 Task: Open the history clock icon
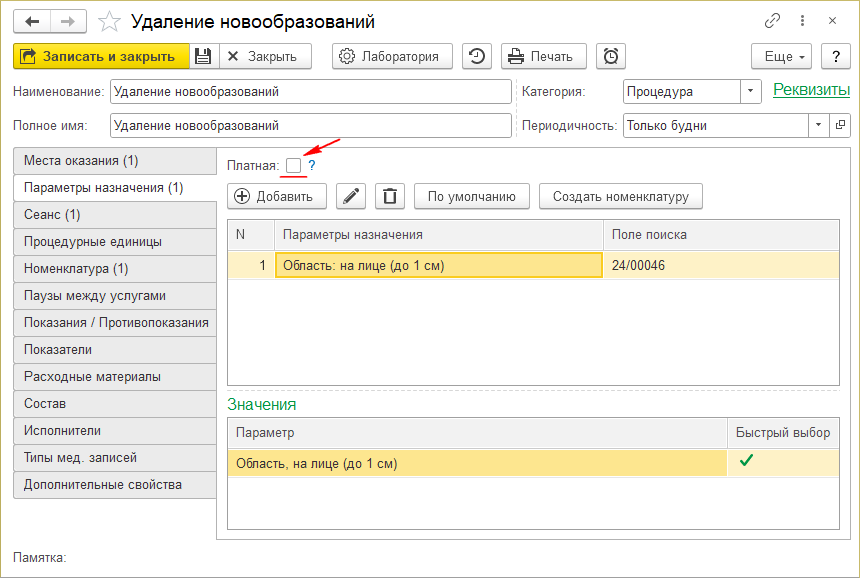pos(476,56)
